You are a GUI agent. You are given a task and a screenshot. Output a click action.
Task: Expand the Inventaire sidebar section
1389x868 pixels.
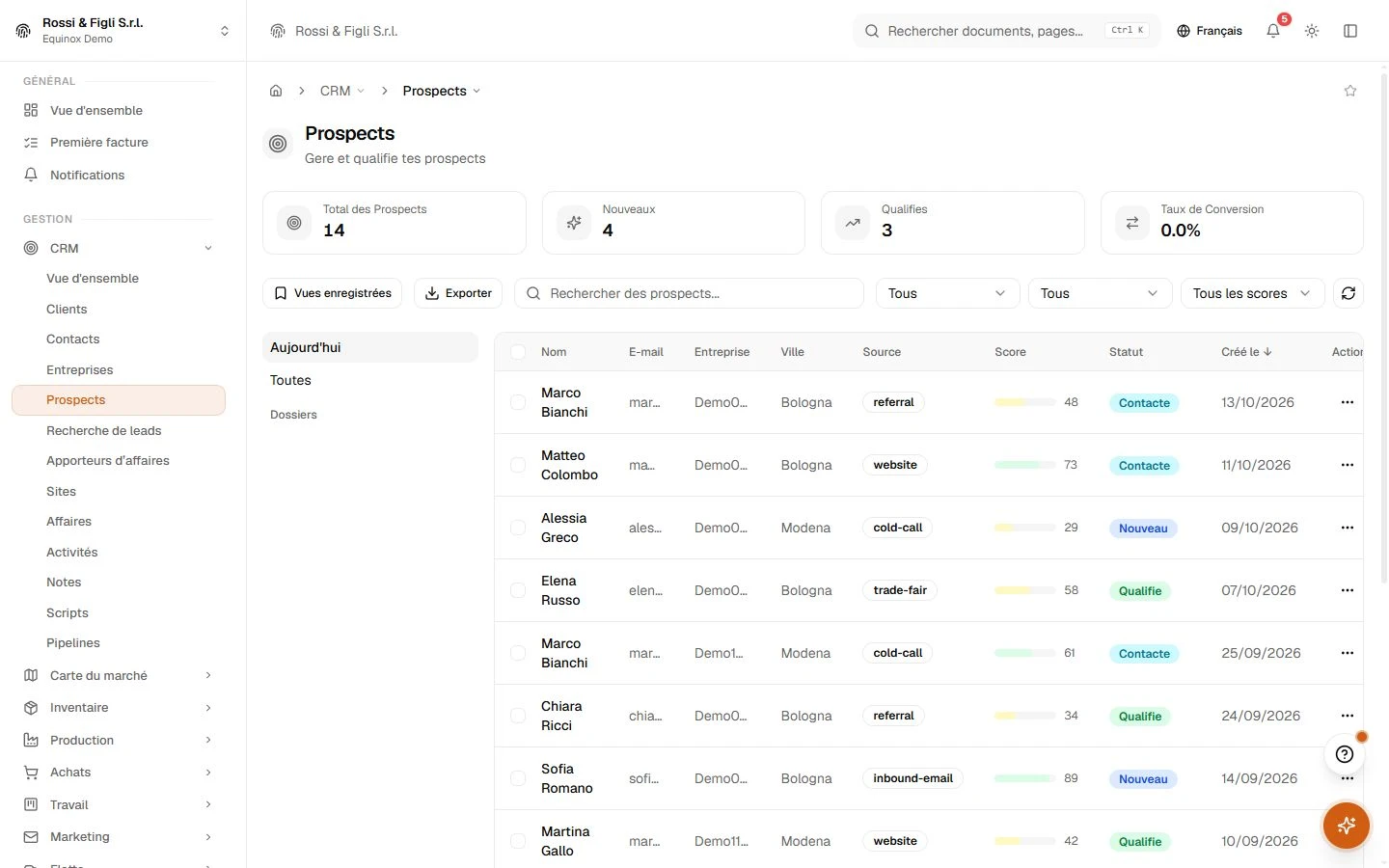[x=119, y=708]
